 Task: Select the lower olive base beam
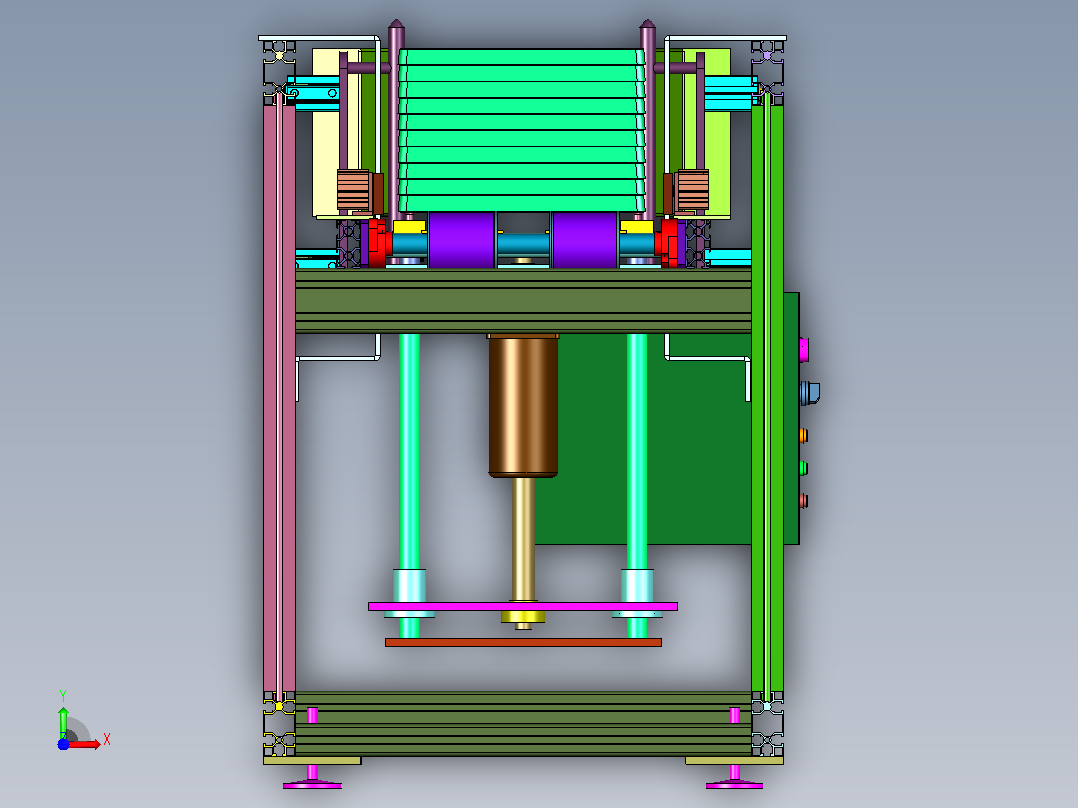click(x=523, y=724)
